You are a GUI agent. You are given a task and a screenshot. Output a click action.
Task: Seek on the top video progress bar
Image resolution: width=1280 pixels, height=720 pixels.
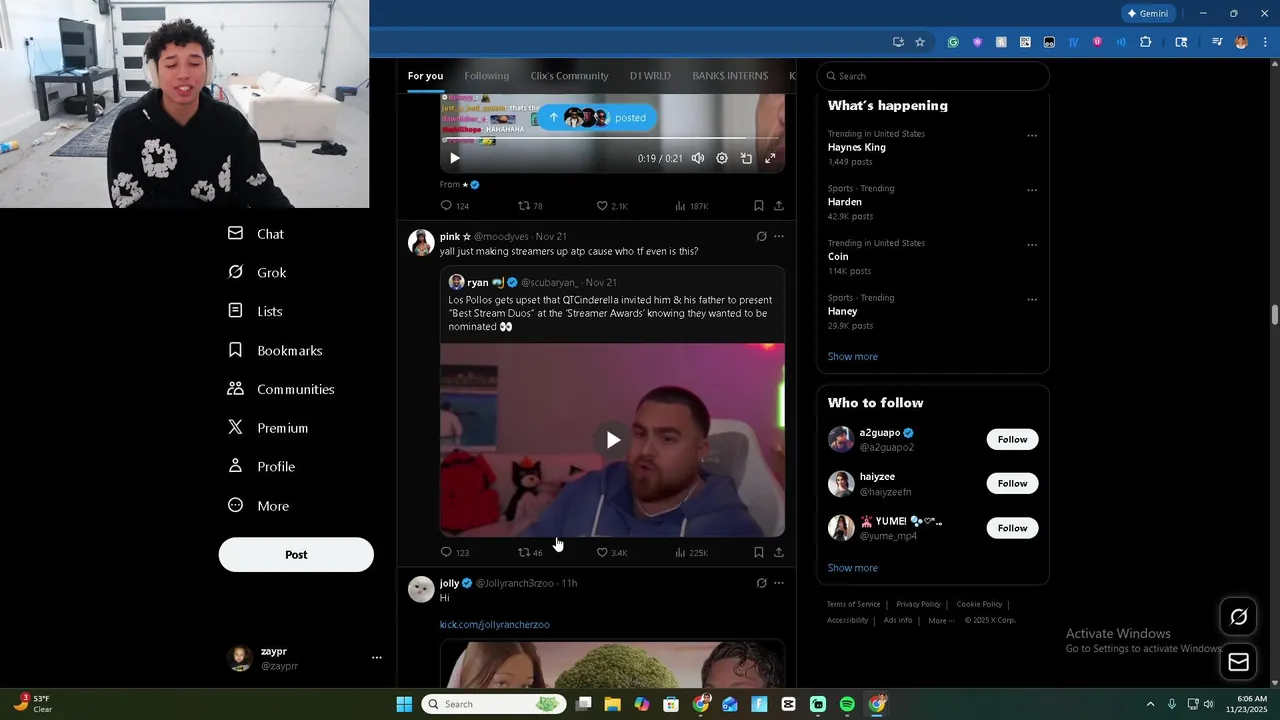click(x=612, y=139)
